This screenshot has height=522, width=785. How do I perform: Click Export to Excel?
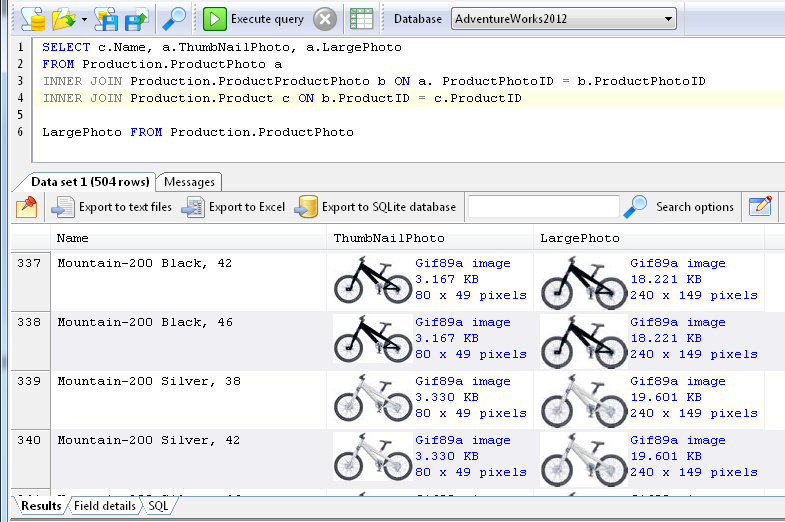click(235, 207)
